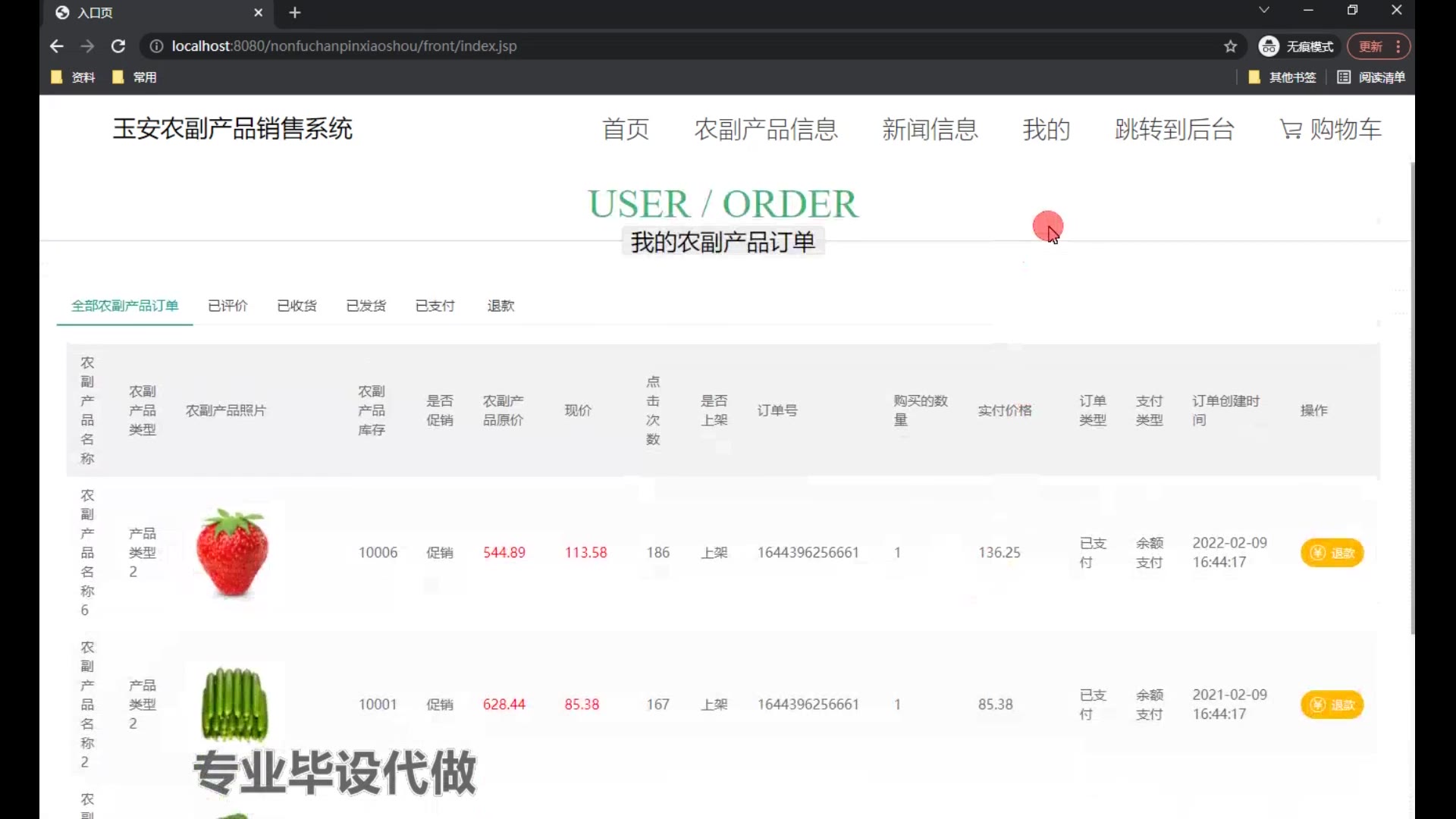Click current price 113.58
1456x819 pixels.
coord(585,553)
